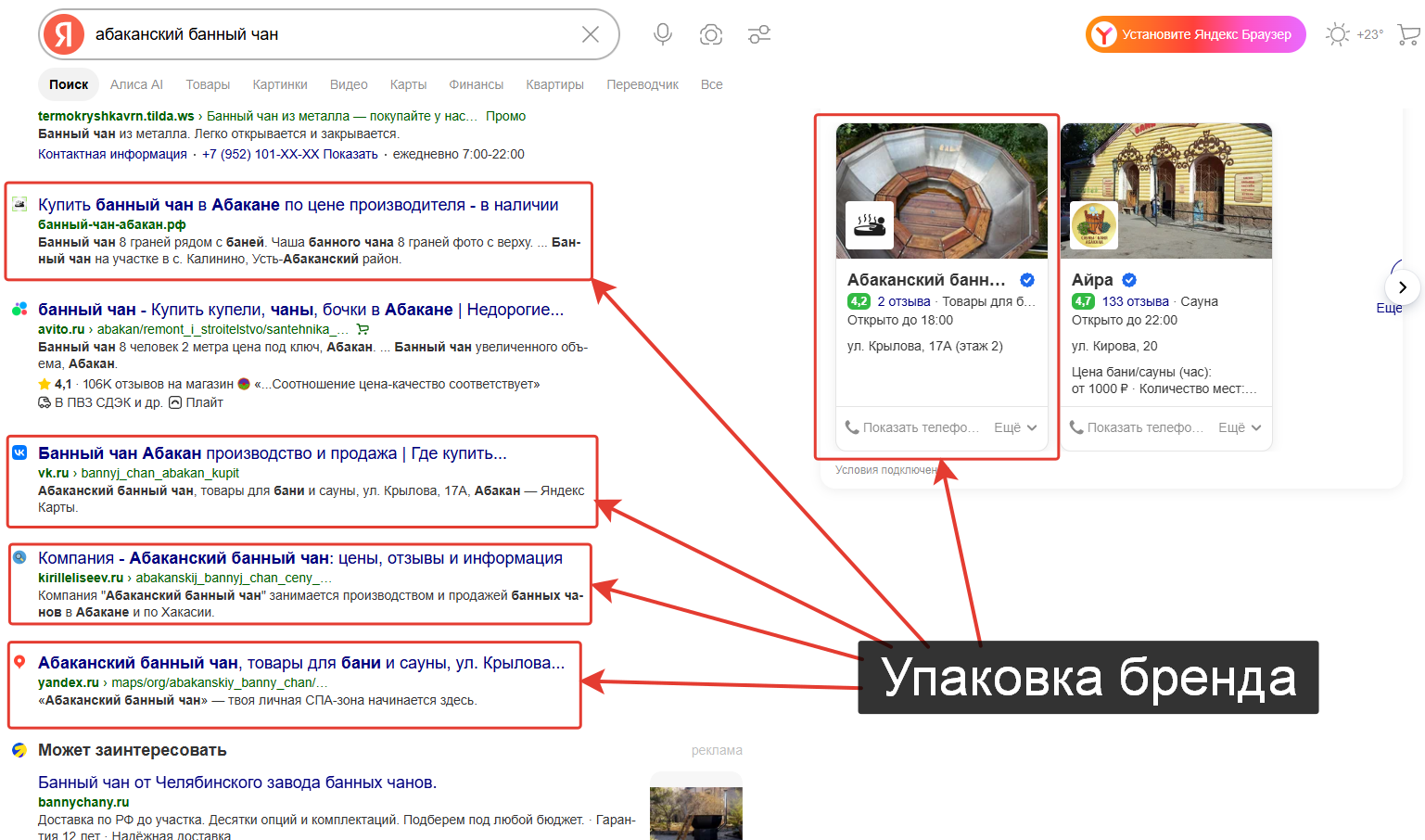Clear the search query with the X
Image resolution: width=1425 pixels, height=840 pixels.
[x=590, y=34]
